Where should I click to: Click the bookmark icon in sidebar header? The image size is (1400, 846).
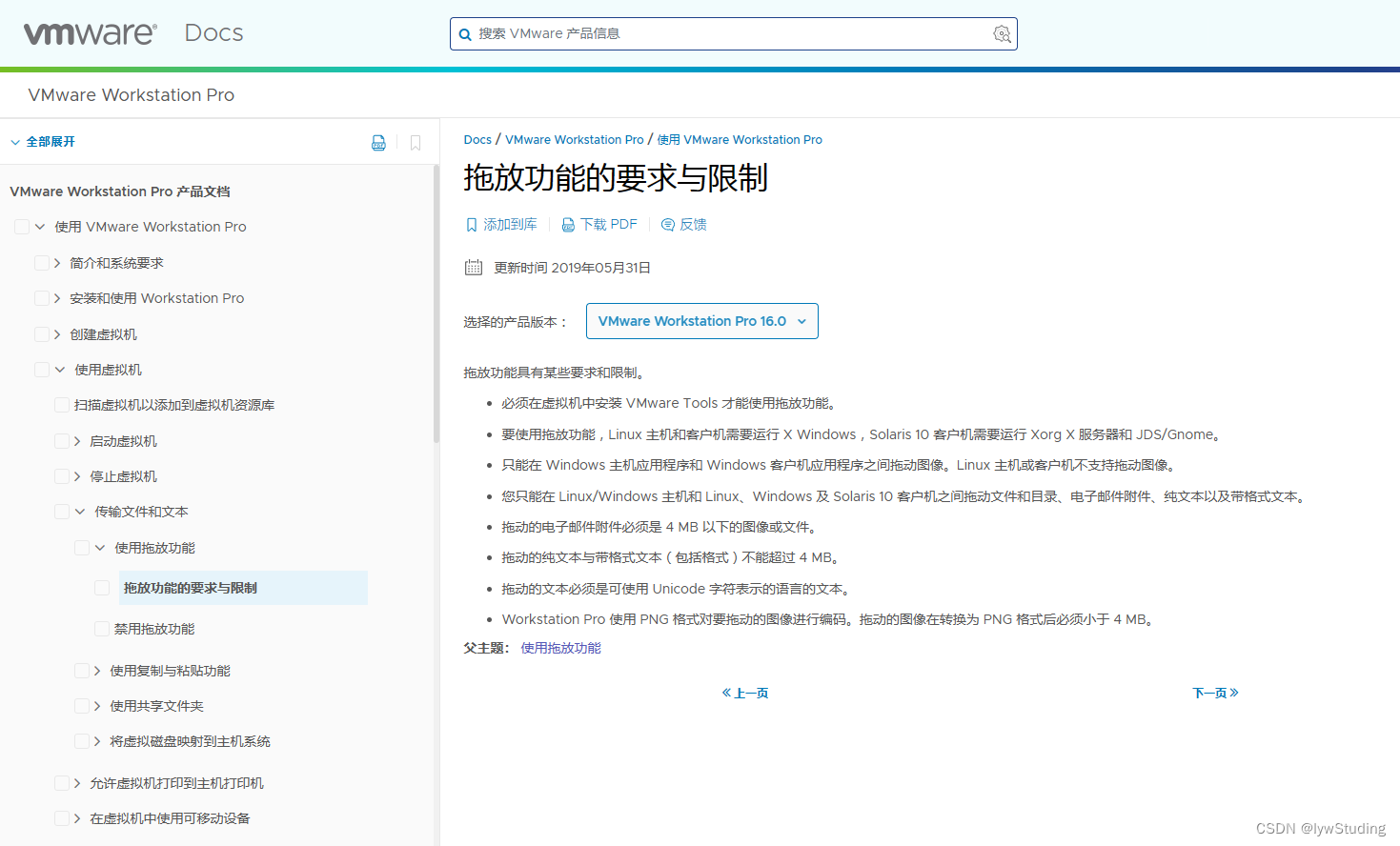click(x=416, y=143)
